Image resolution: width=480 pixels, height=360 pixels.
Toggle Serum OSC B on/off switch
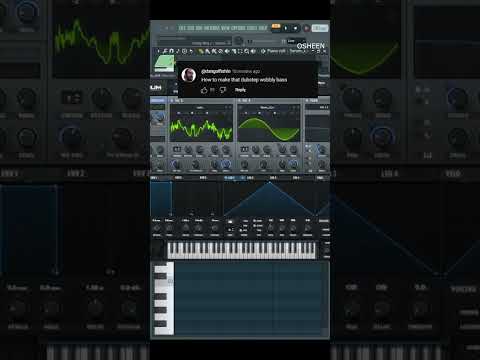click(x=239, y=100)
